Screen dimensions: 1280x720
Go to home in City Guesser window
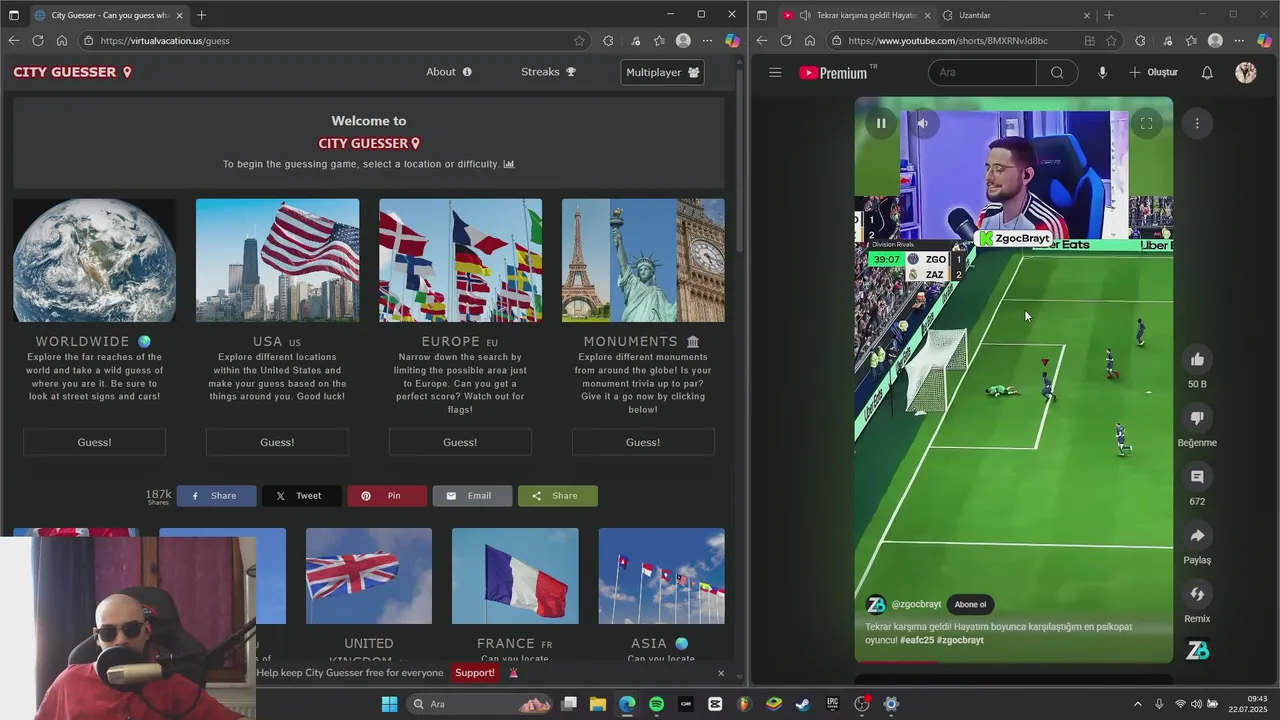(x=62, y=41)
